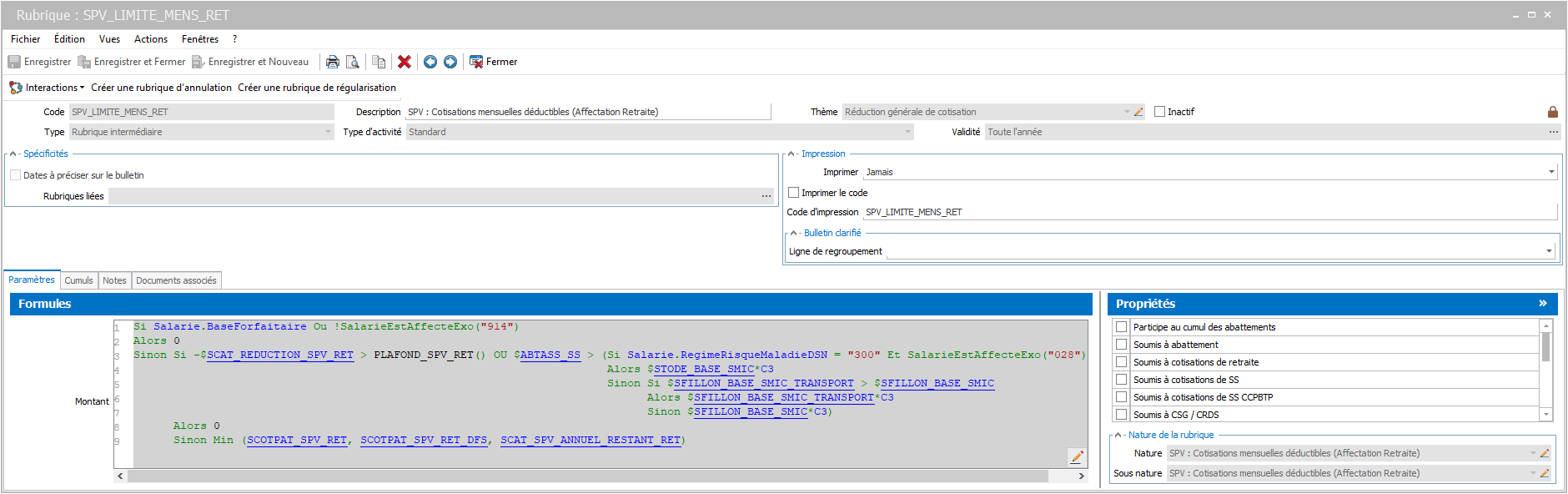The height and width of the screenshot is (494, 1568).
Task: Click the duplicate pages icon in the toolbar
Action: pos(379,62)
